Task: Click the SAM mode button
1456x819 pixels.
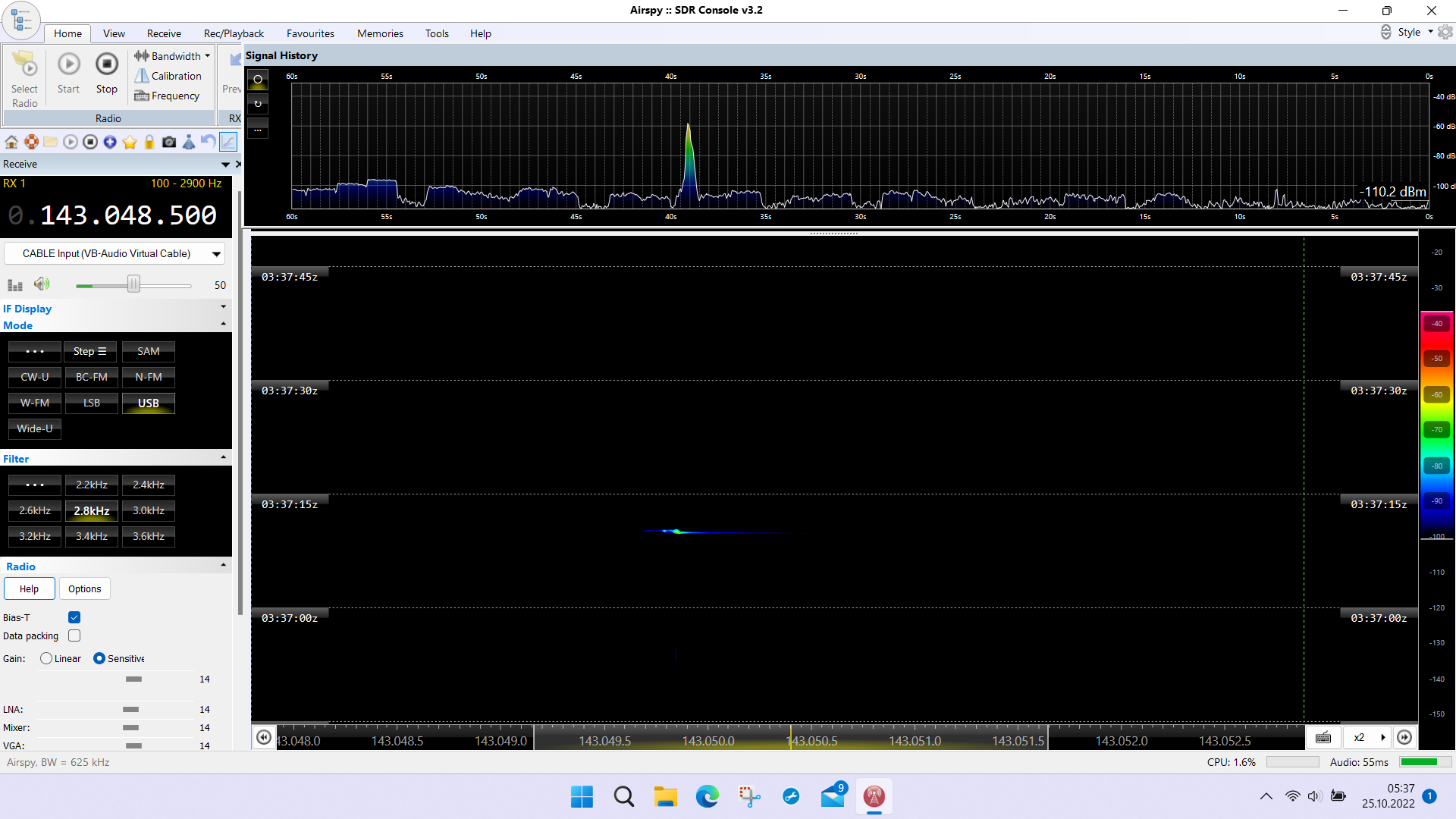Action: pos(149,351)
